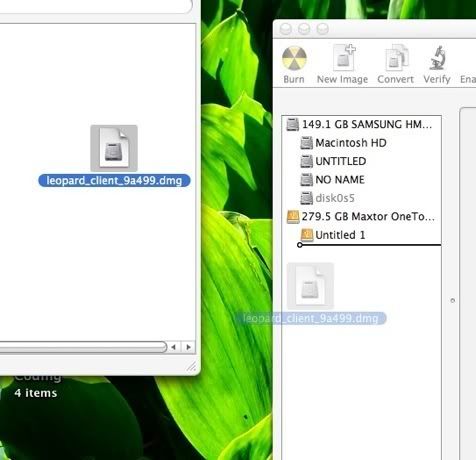Click the Convert toolbar icon
The height and width of the screenshot is (460, 476).
point(396,58)
